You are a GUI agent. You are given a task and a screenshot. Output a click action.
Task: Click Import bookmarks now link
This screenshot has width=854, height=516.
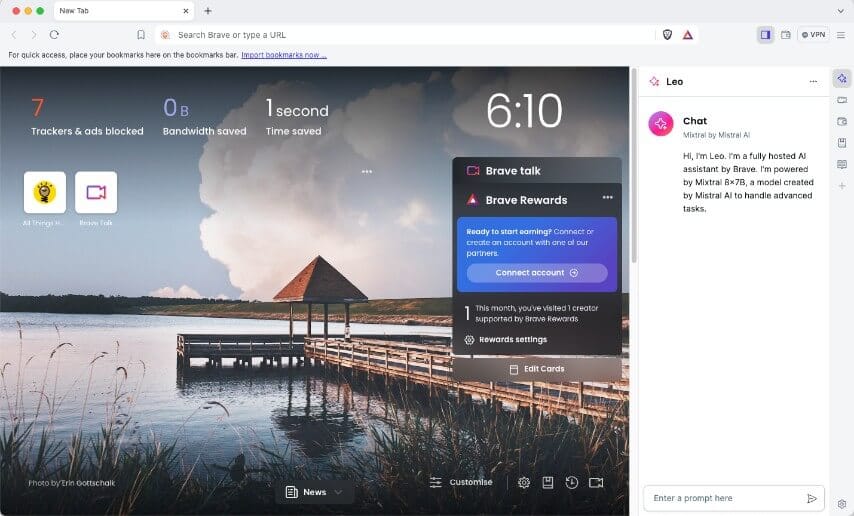click(284, 55)
